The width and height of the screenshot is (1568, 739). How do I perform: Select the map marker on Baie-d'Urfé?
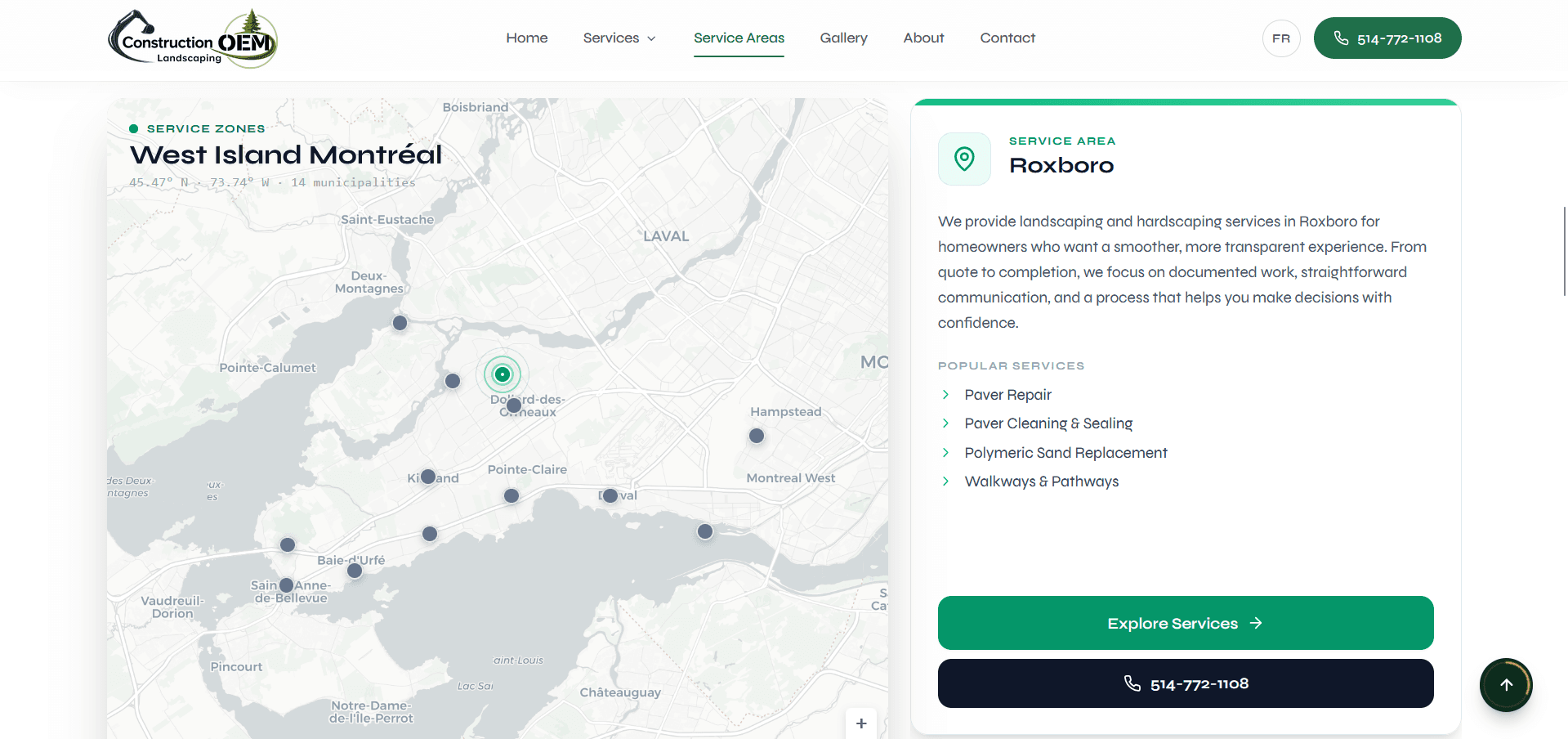point(355,571)
